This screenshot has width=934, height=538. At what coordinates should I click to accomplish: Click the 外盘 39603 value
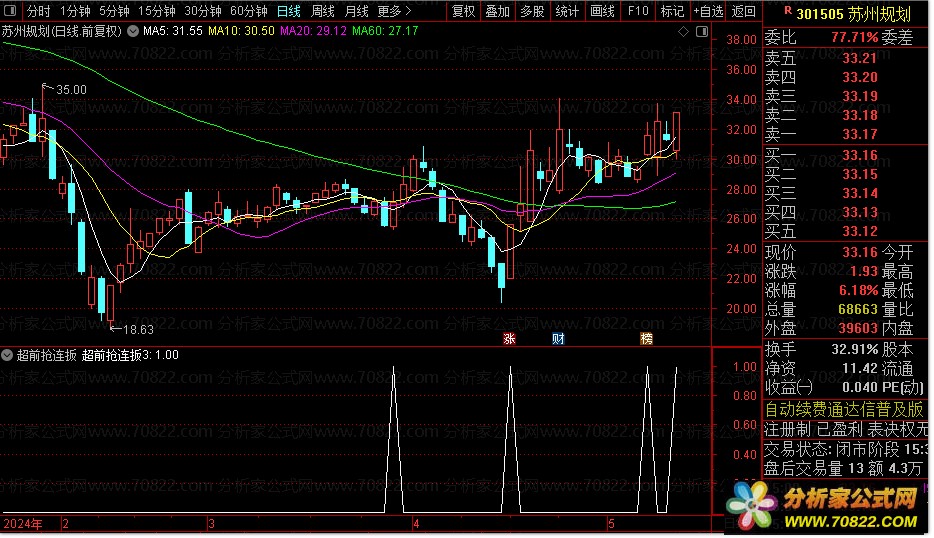(858, 328)
